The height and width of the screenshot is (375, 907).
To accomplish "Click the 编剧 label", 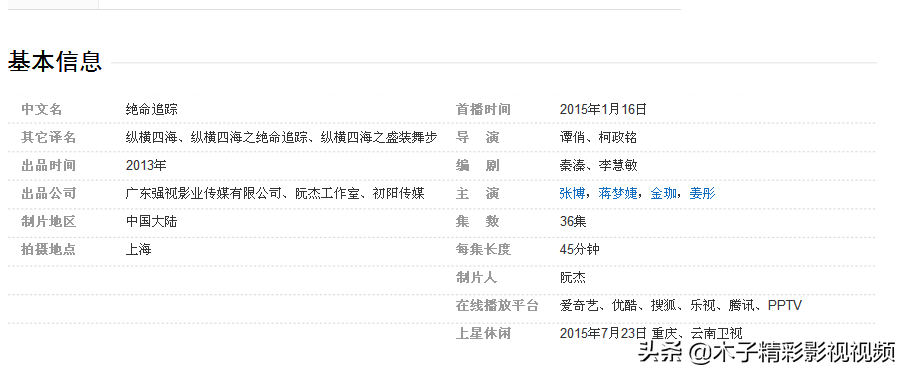I will point(477,166).
